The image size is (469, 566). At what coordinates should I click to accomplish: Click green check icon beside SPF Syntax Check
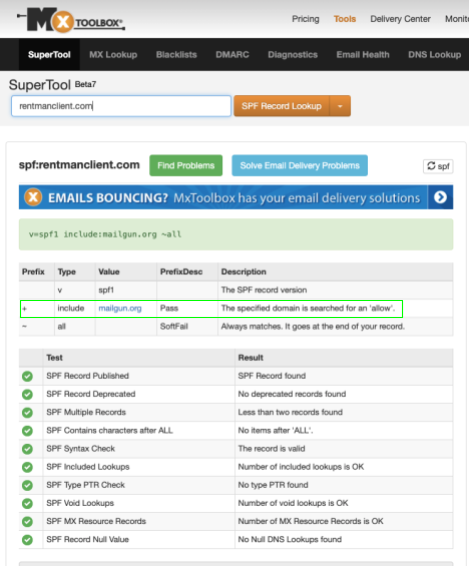pyautogui.click(x=27, y=449)
